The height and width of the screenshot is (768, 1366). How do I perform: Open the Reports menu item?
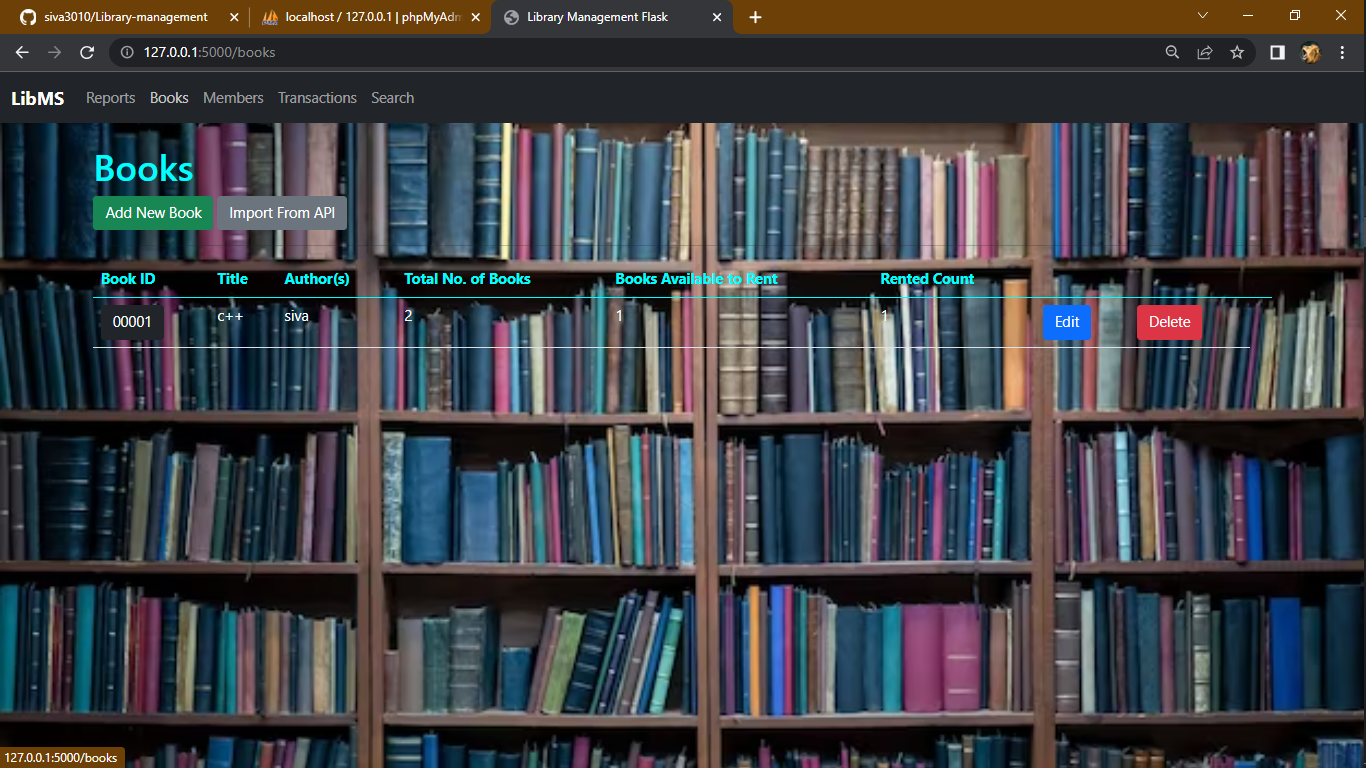(x=110, y=97)
